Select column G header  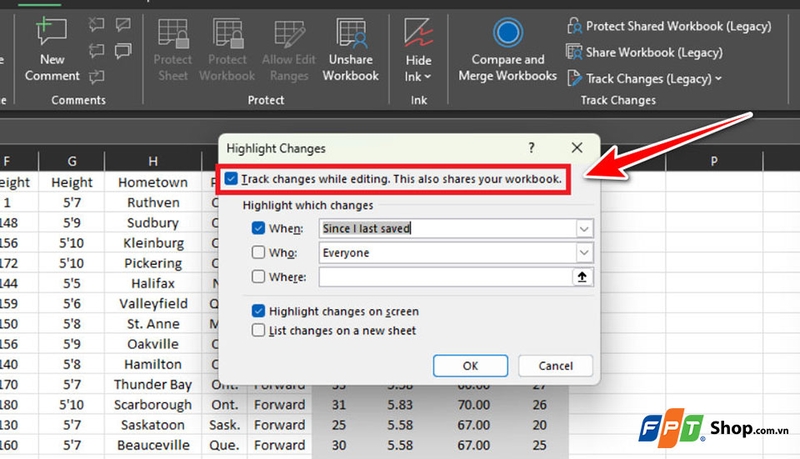pos(71,161)
